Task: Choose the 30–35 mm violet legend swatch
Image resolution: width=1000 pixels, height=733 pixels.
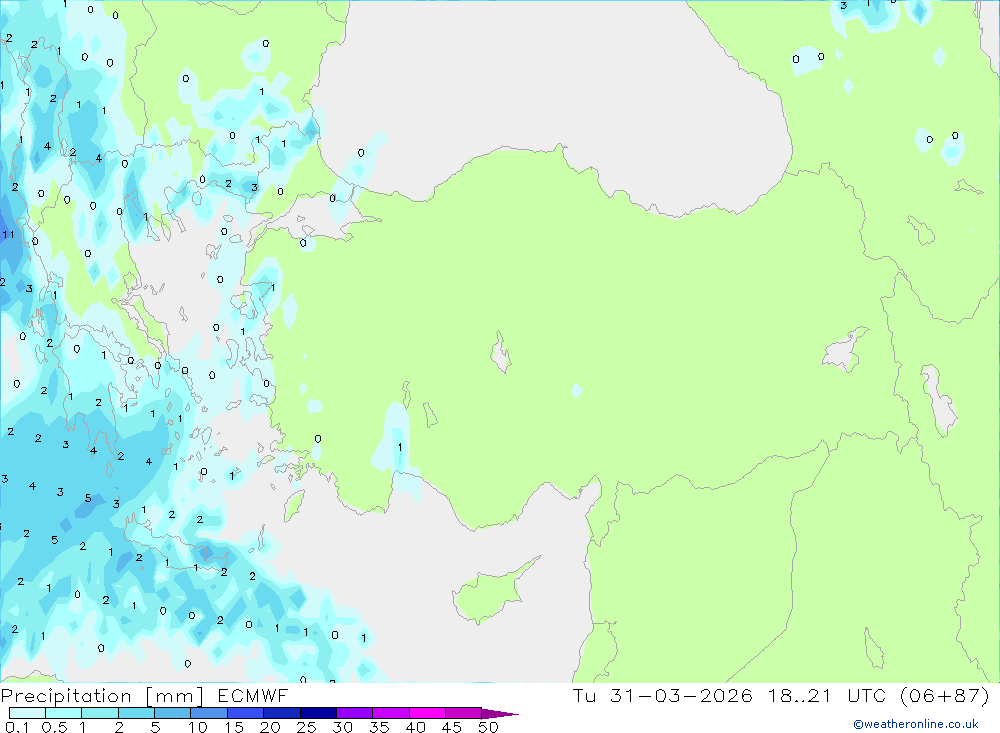Action: coord(355,713)
